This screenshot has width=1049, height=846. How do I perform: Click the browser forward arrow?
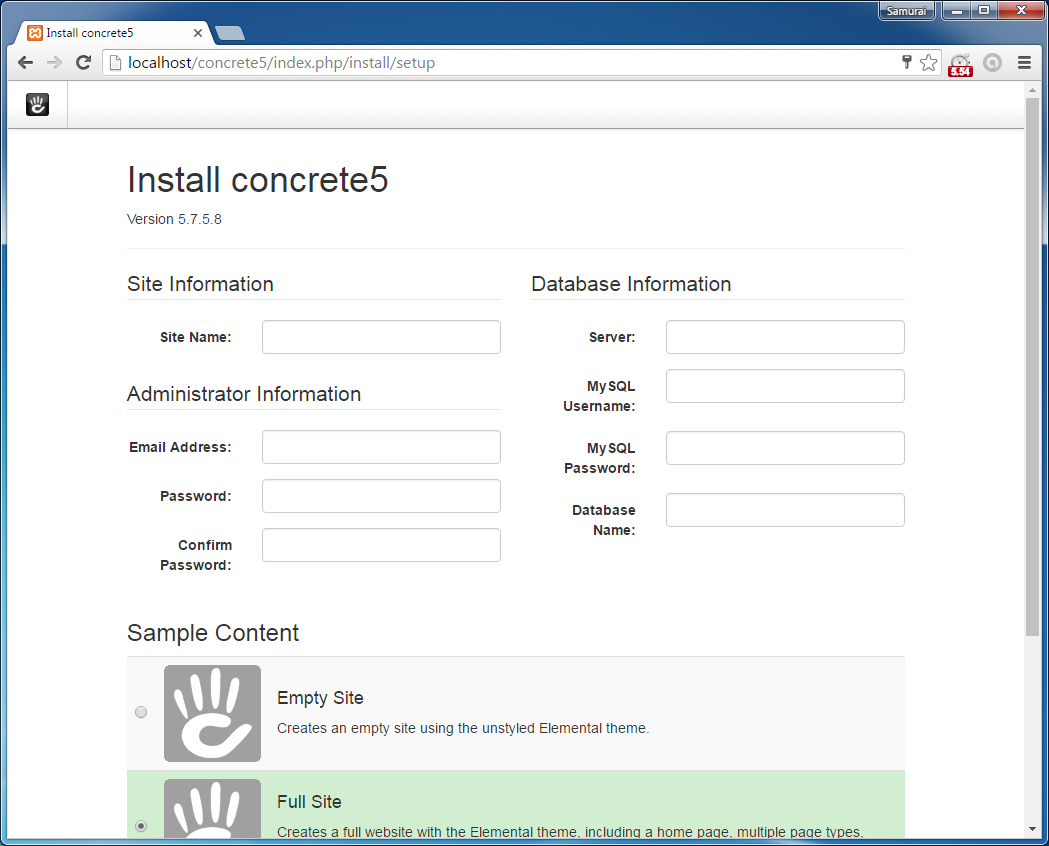(54, 63)
